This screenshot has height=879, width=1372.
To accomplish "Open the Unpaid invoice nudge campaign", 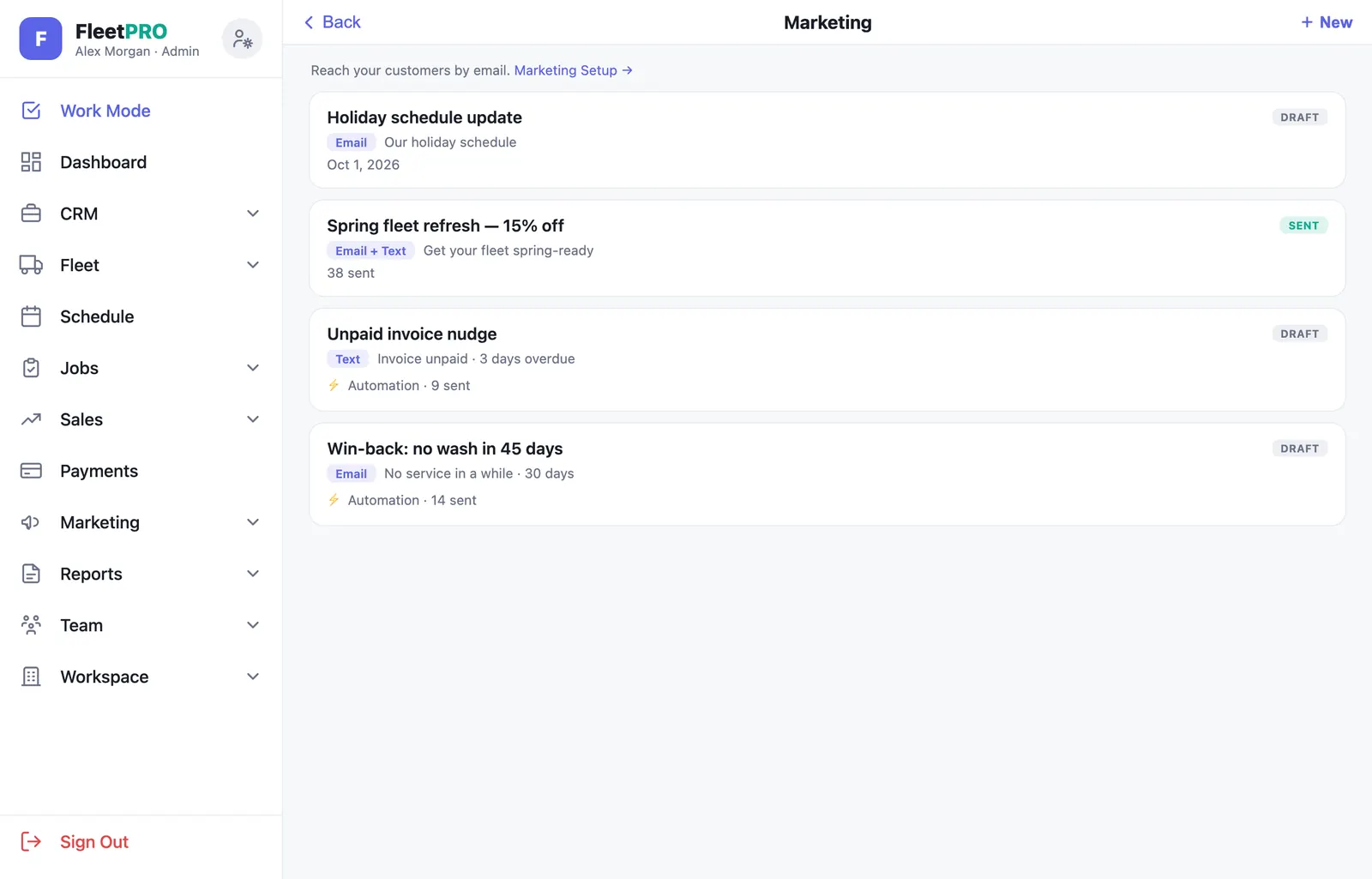I will click(827, 359).
